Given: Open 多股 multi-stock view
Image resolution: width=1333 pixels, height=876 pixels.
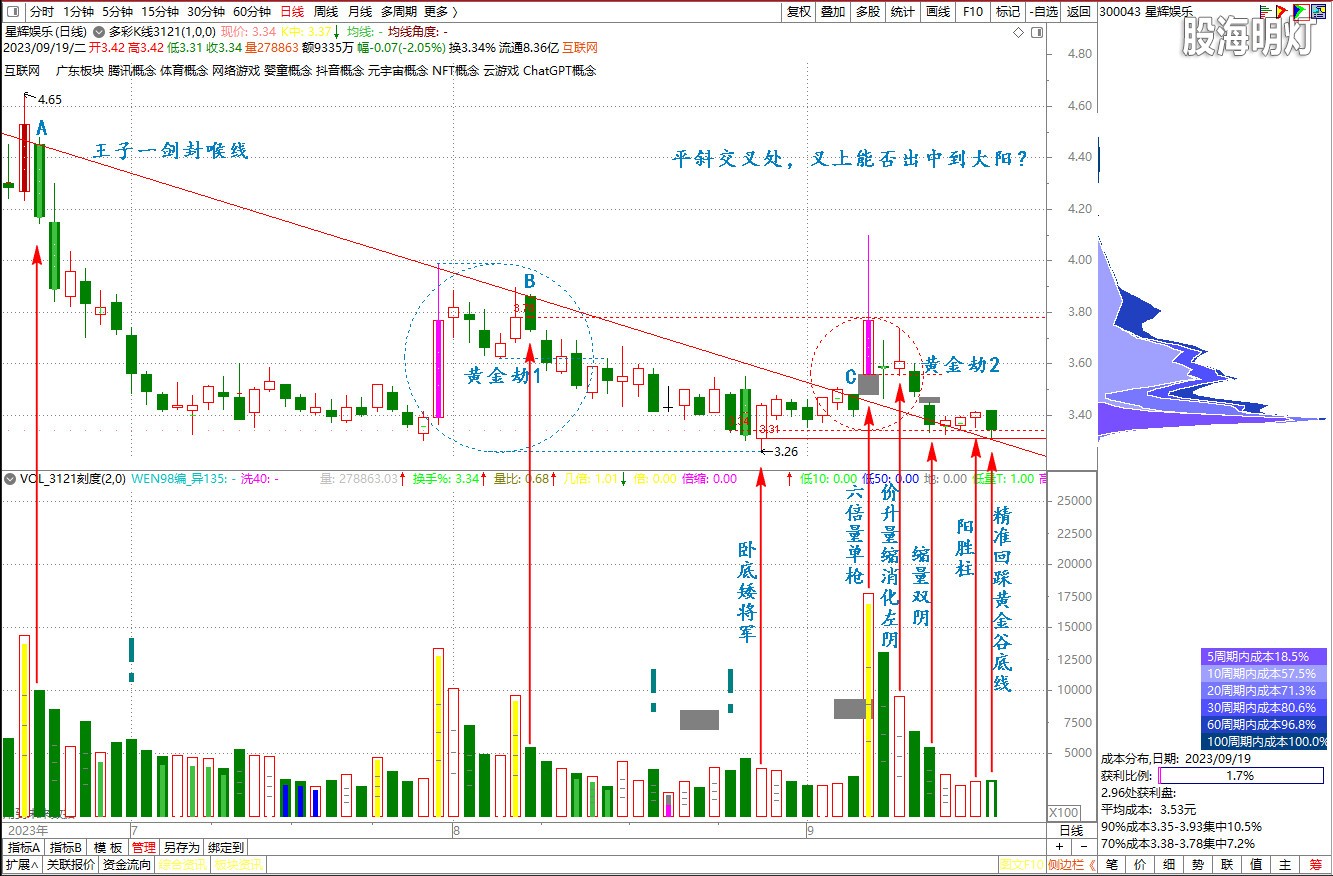Looking at the screenshot, I should (867, 12).
